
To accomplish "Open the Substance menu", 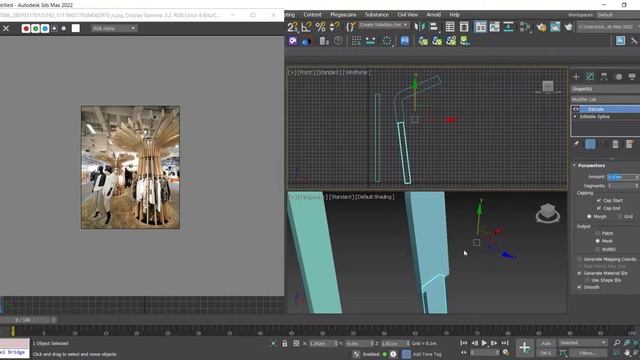I will tap(376, 15).
